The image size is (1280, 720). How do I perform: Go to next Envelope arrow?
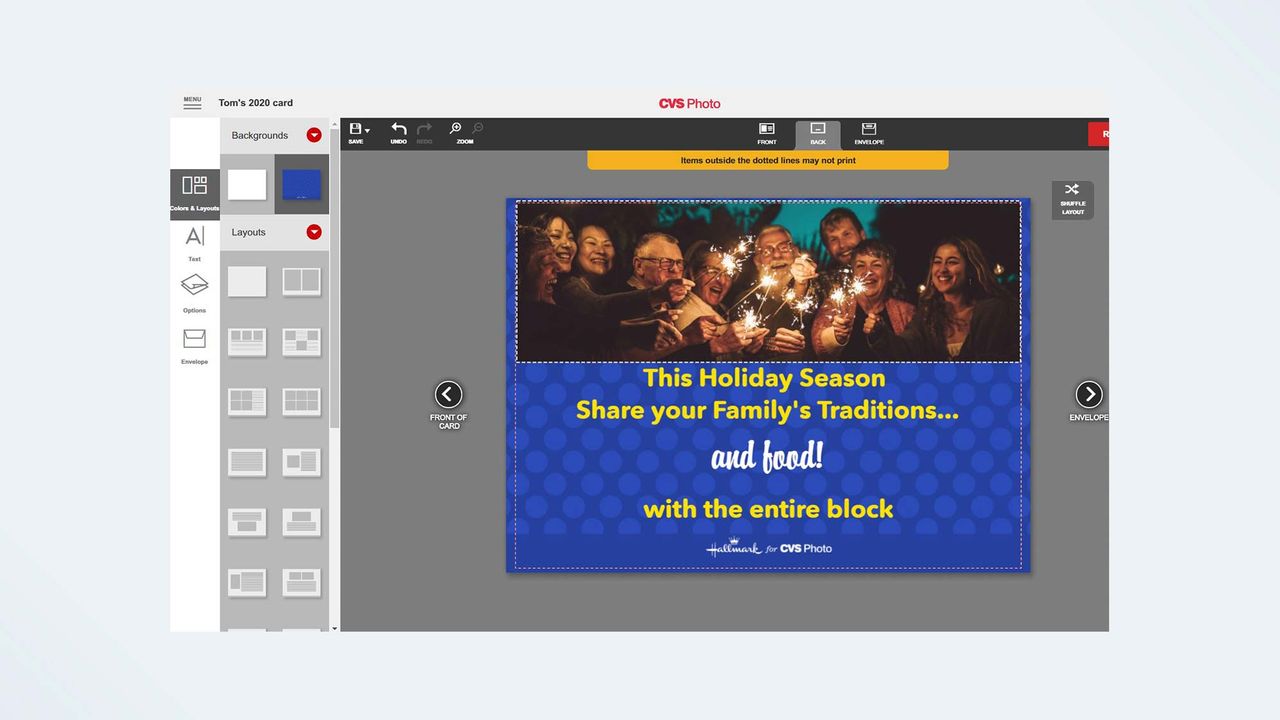(1089, 394)
